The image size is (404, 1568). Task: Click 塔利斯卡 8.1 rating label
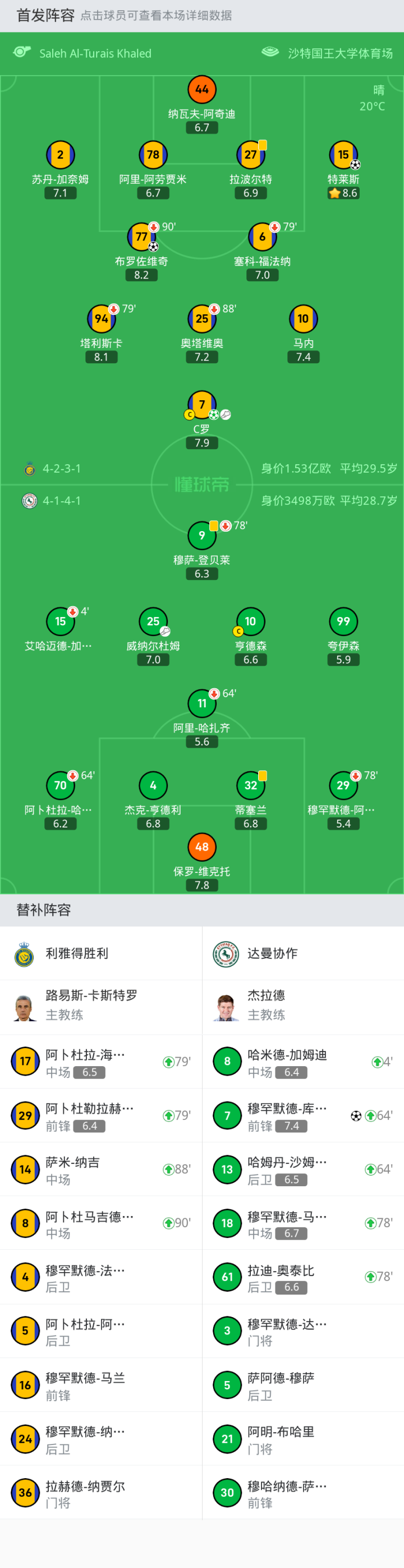pyautogui.click(x=101, y=357)
